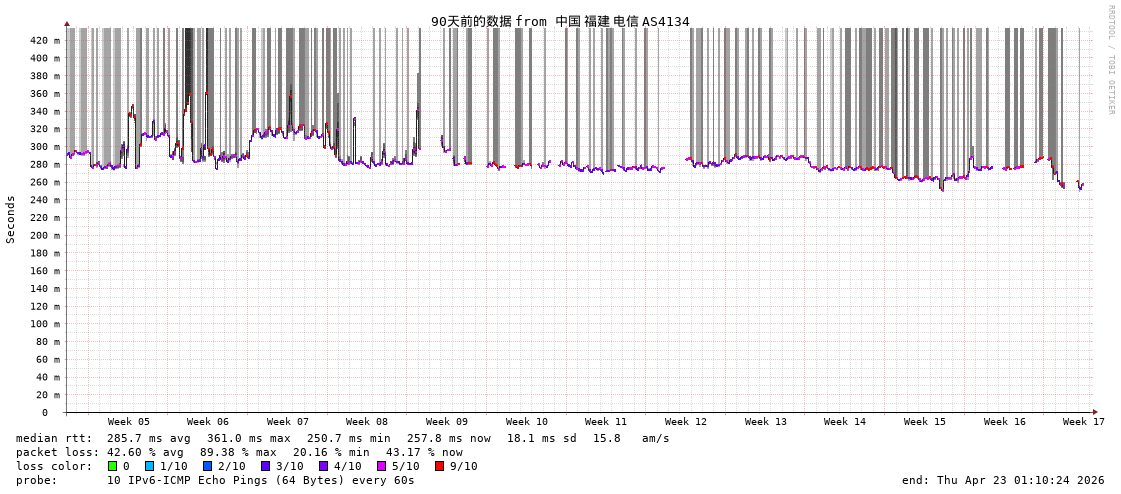The height and width of the screenshot is (494, 1121).
Task: Click the packet loss statistics line
Action: 239,452
